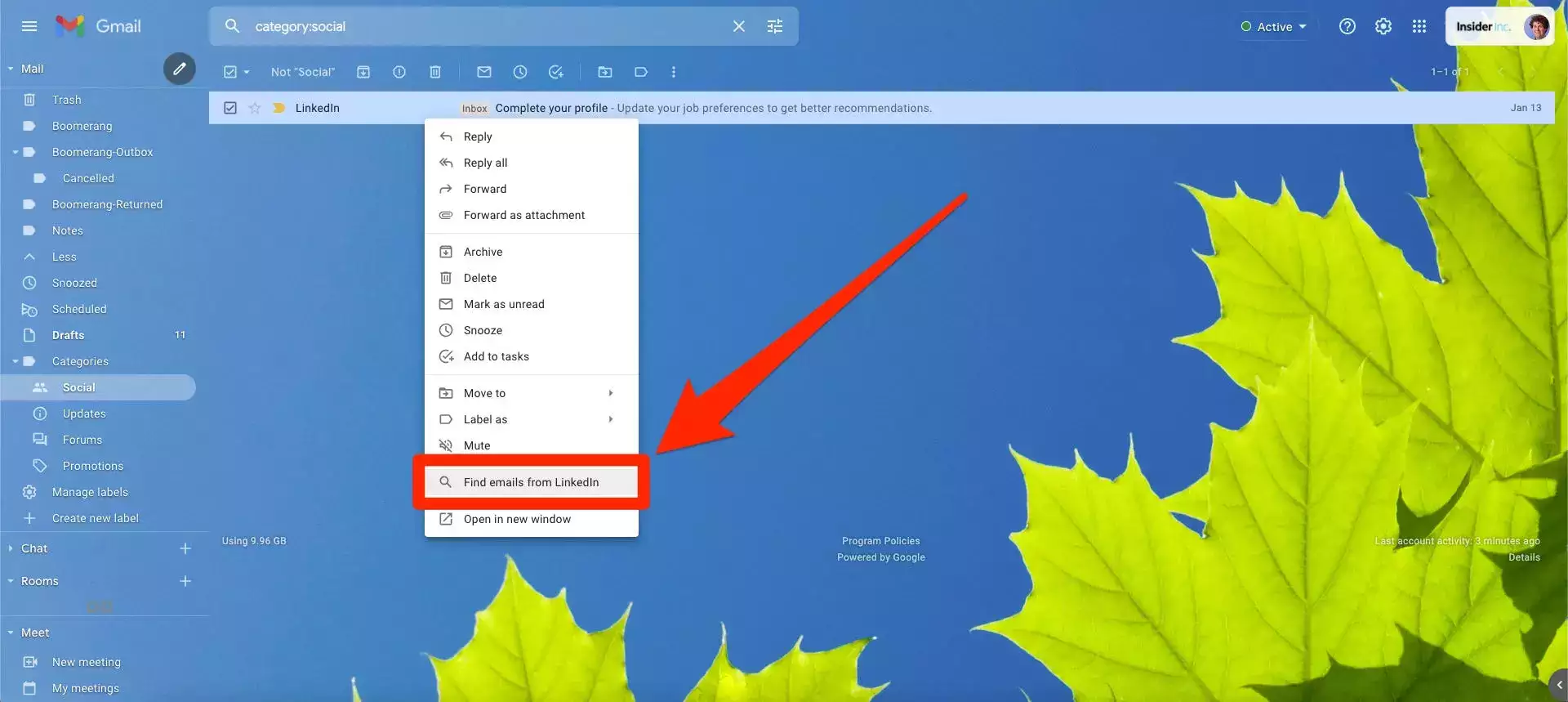This screenshot has width=1568, height=702.
Task: Expand the Chat section
Action: [11, 548]
